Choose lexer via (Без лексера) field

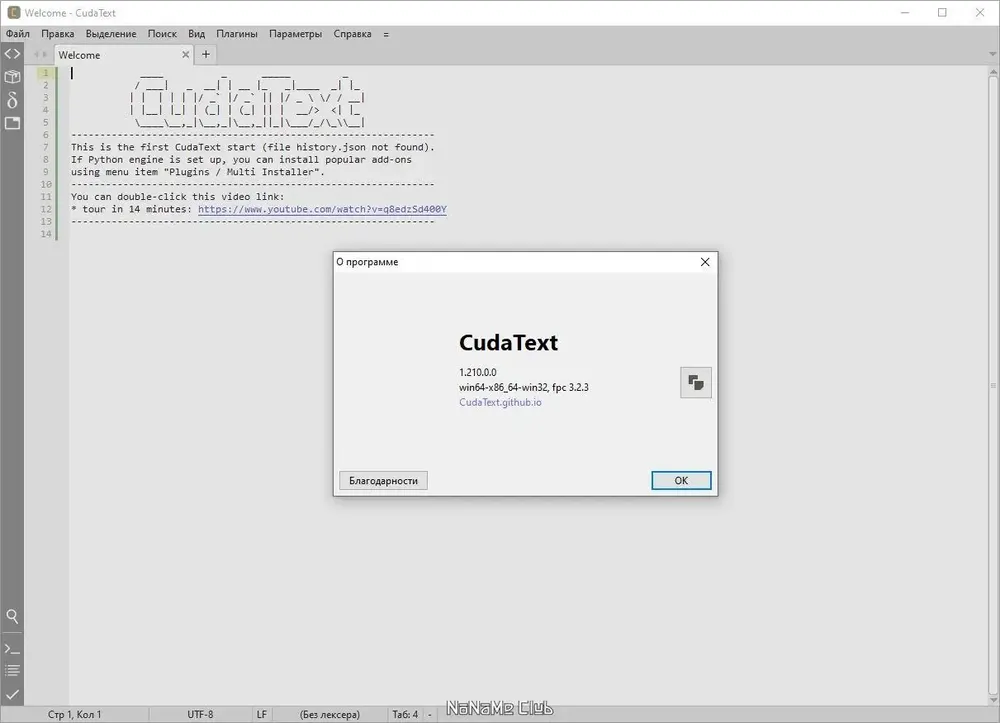coord(330,715)
